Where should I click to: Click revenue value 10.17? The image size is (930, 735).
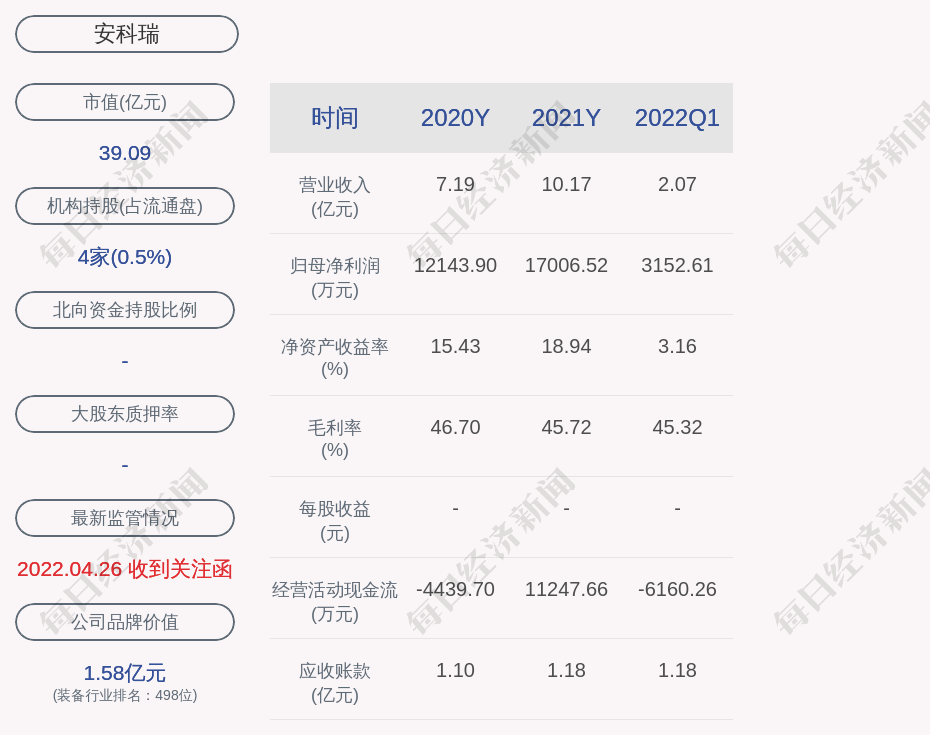566,184
